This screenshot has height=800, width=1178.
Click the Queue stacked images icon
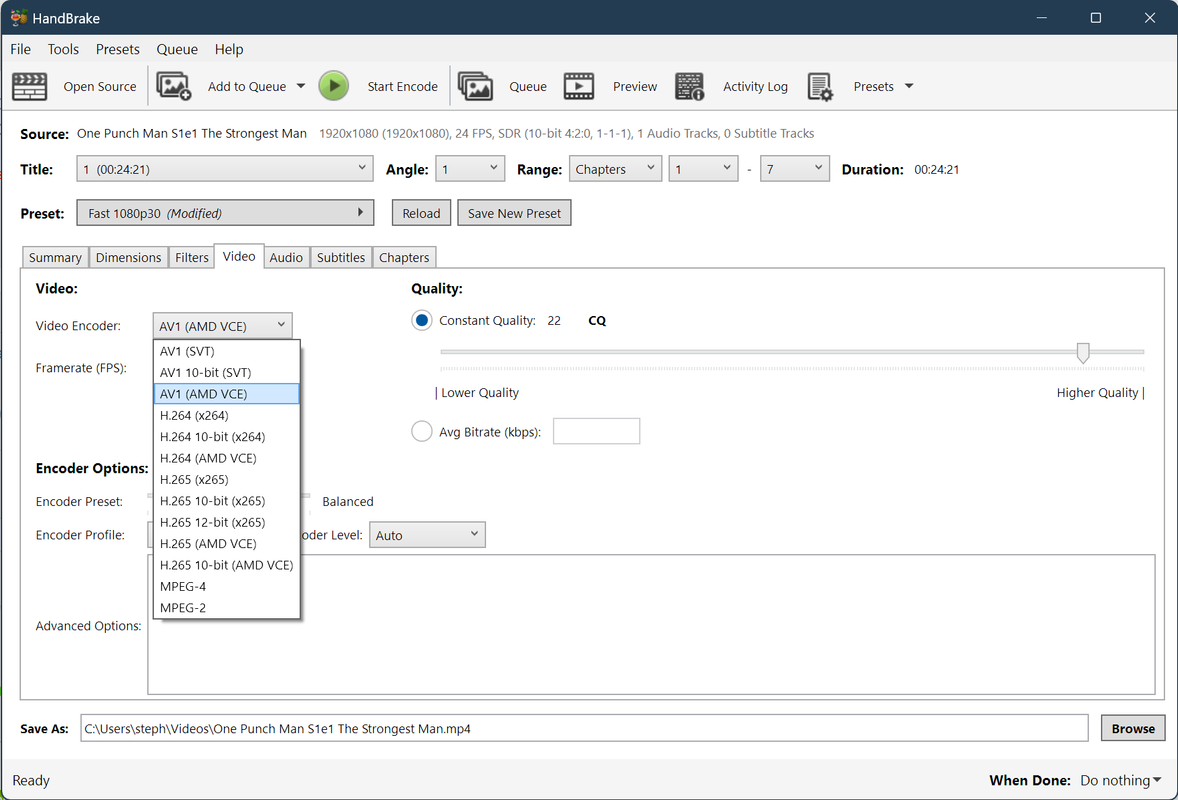click(476, 86)
